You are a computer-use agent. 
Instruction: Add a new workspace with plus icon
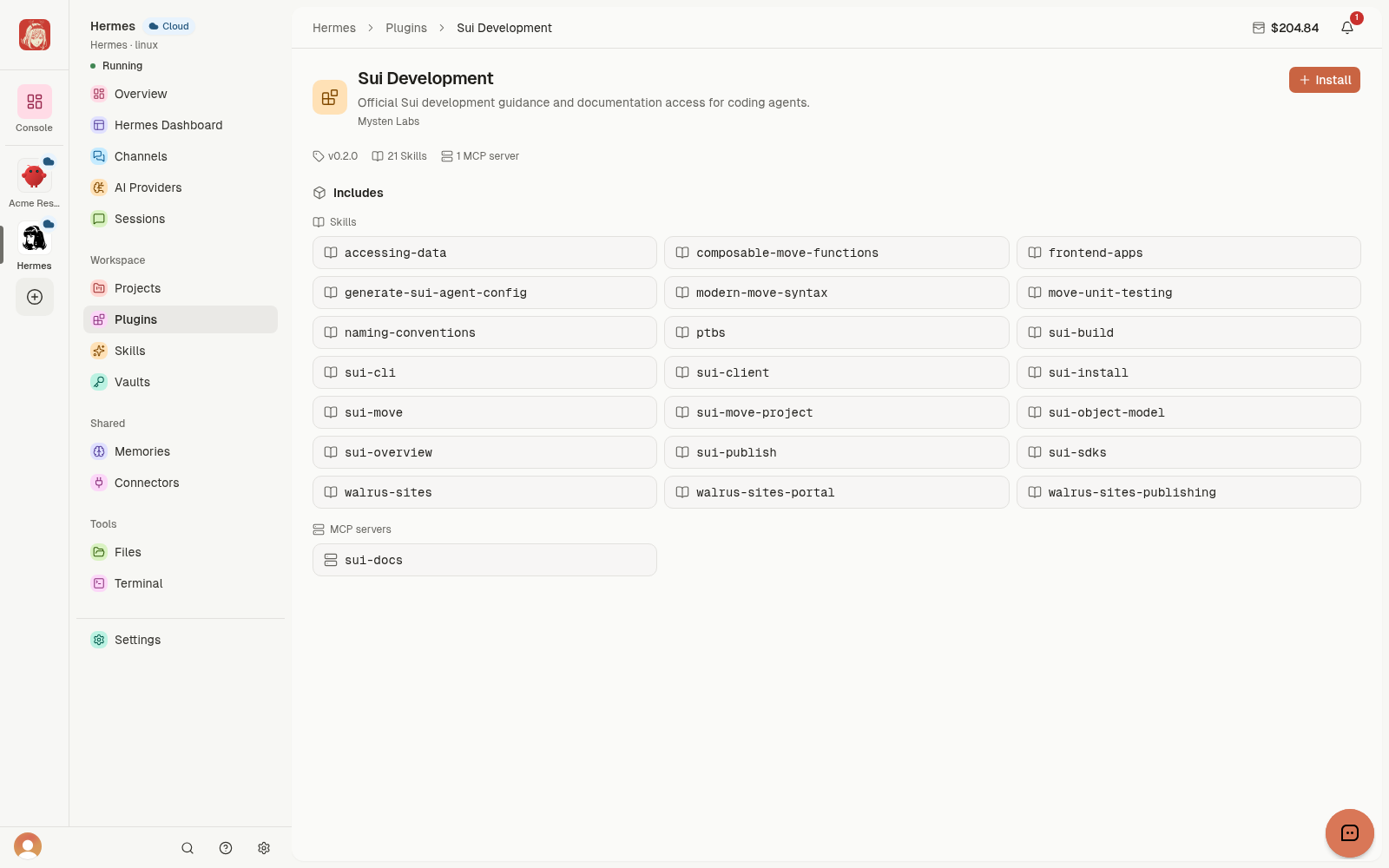coord(35,297)
